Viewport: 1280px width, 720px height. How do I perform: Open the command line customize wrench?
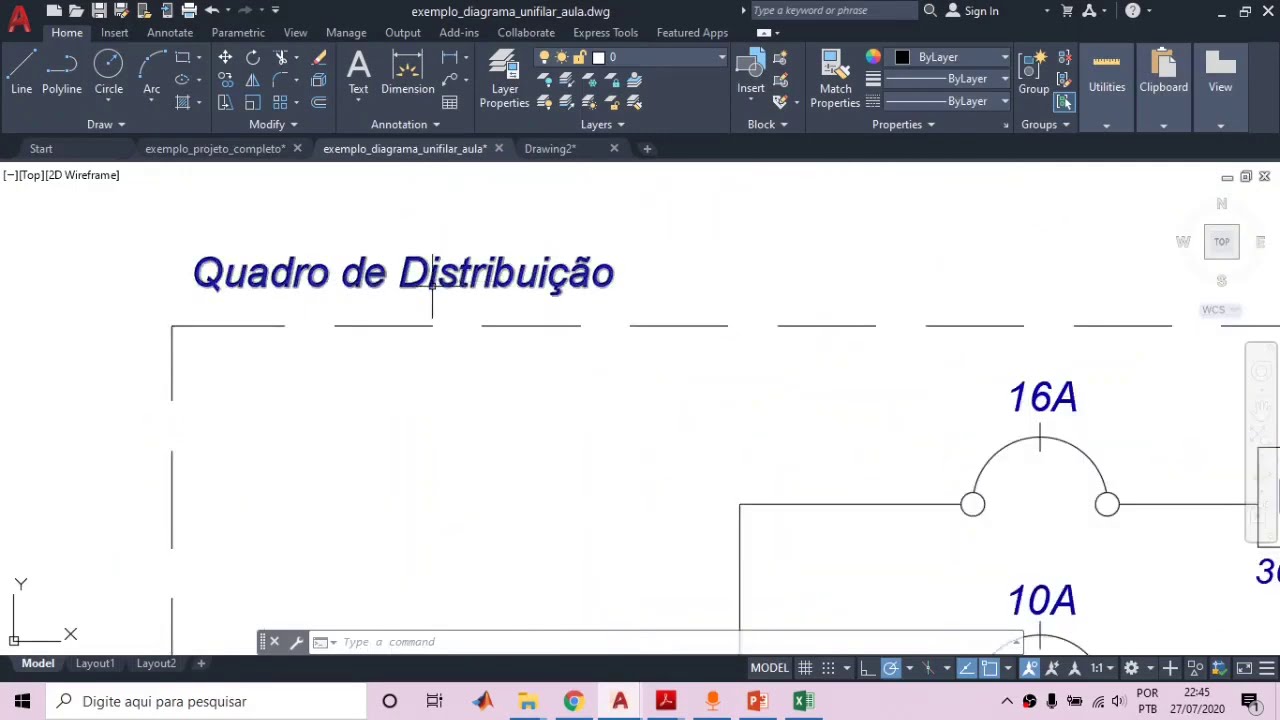click(x=296, y=642)
